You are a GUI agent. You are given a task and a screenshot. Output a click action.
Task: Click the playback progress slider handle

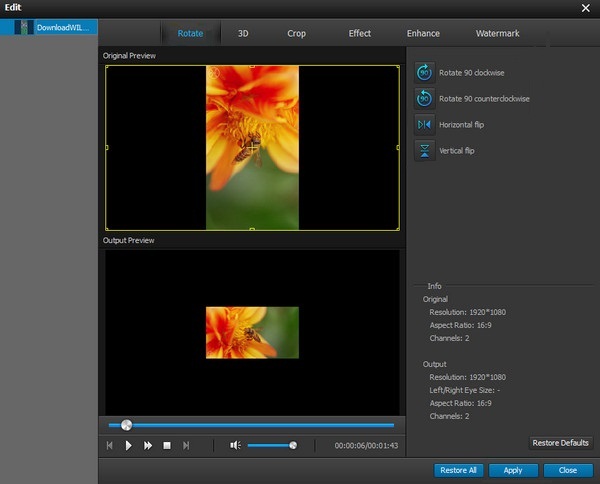pos(126,425)
